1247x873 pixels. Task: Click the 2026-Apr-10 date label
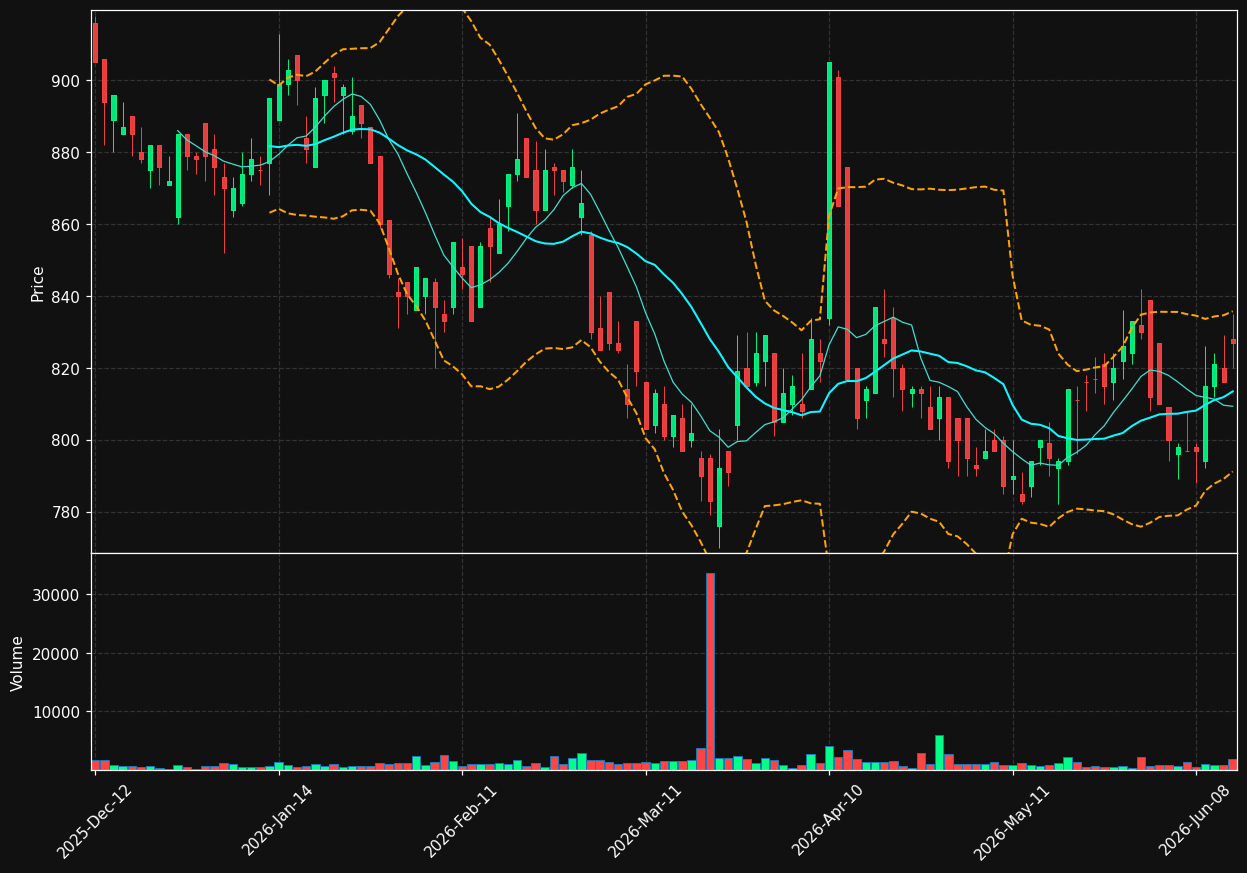tap(829, 820)
